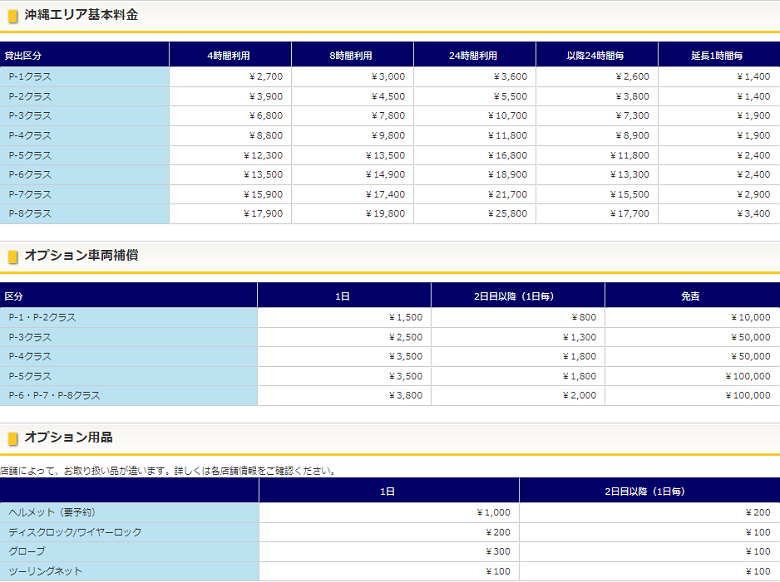Click the 貸出区分 header cell
Viewport: 780px width, 582px height.
pyautogui.click(x=23, y=55)
